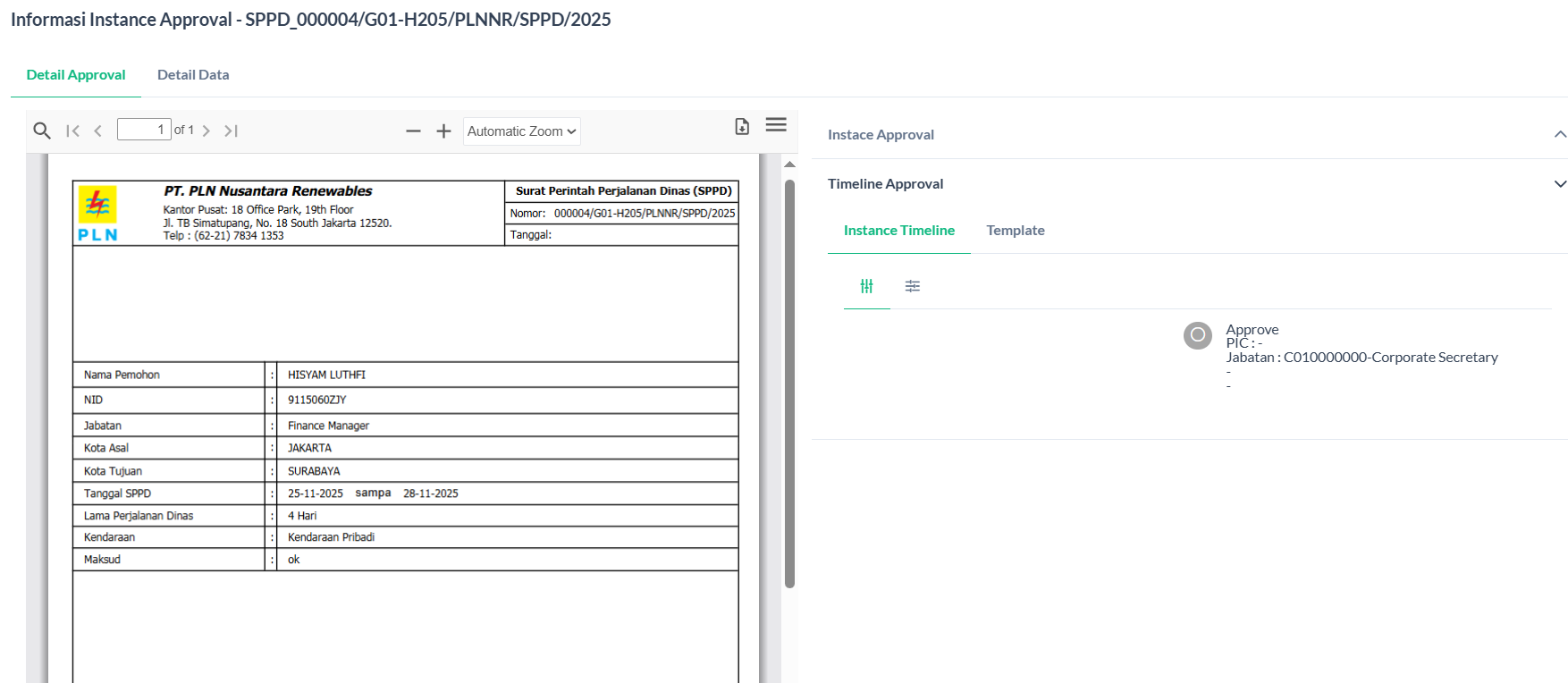Click the PLN logo in the document

coord(97,214)
